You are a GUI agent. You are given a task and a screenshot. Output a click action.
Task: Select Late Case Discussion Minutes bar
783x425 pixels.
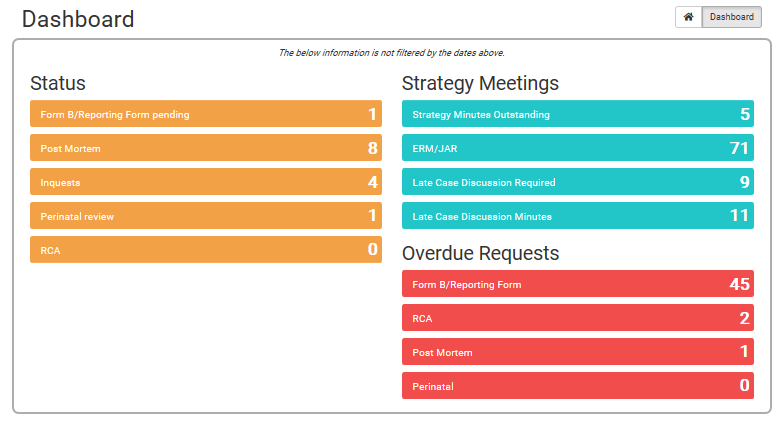coord(577,216)
